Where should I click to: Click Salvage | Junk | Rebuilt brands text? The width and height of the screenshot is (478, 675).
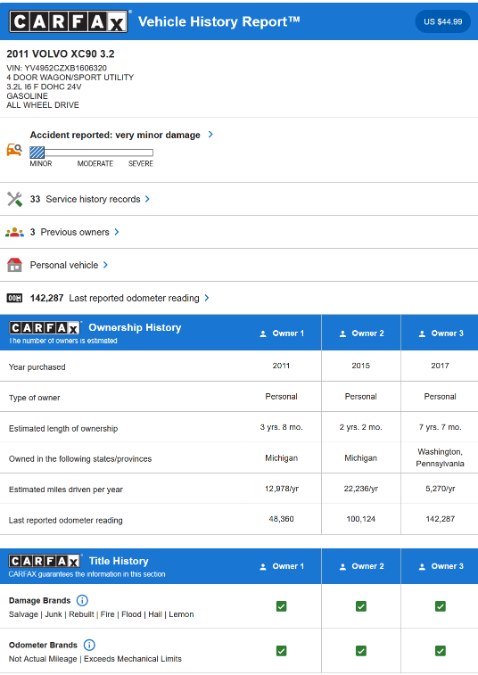pos(101,614)
